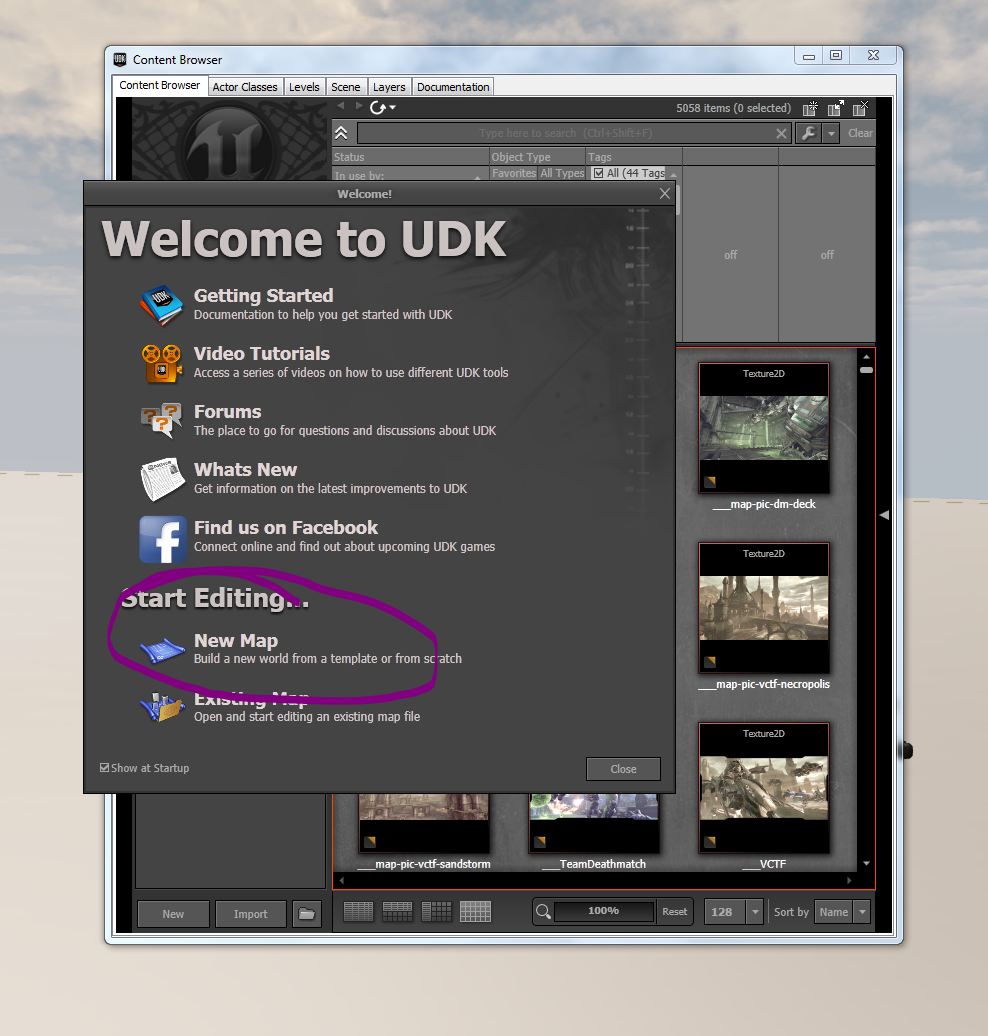Viewport: 988px width, 1036px height.
Task: Click scroll down arrow of asset view
Action: coord(866,864)
